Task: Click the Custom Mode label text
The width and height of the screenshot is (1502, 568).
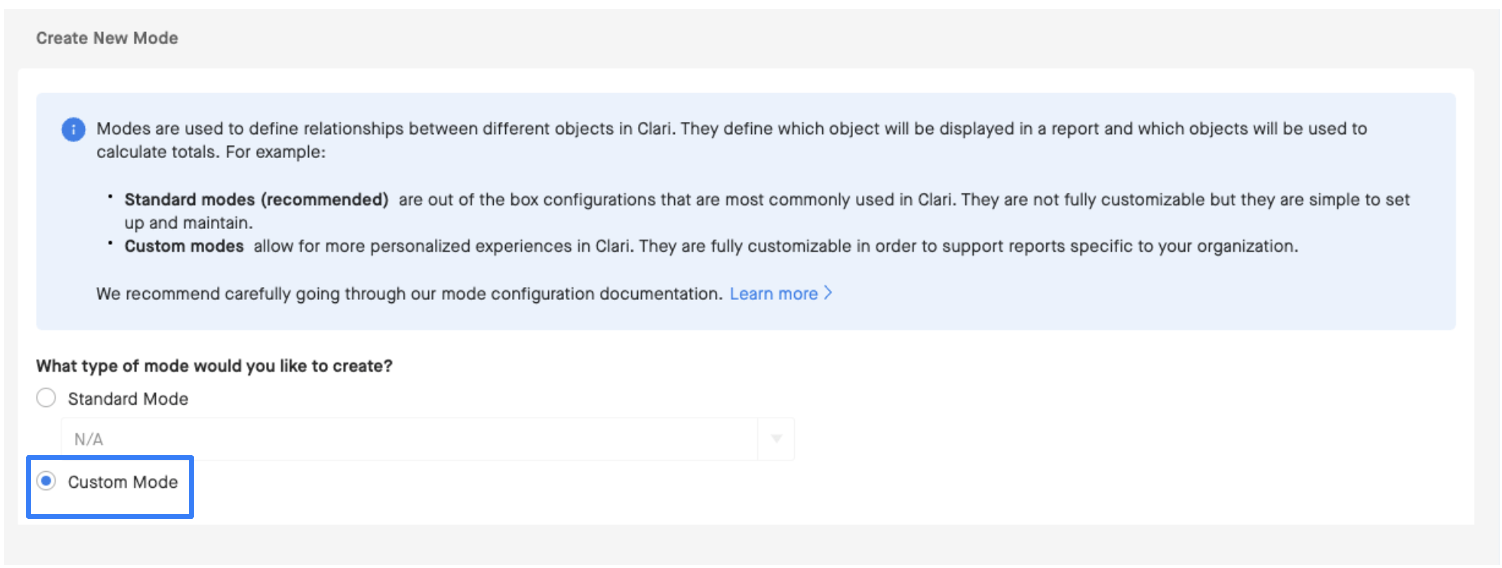Action: point(123,482)
